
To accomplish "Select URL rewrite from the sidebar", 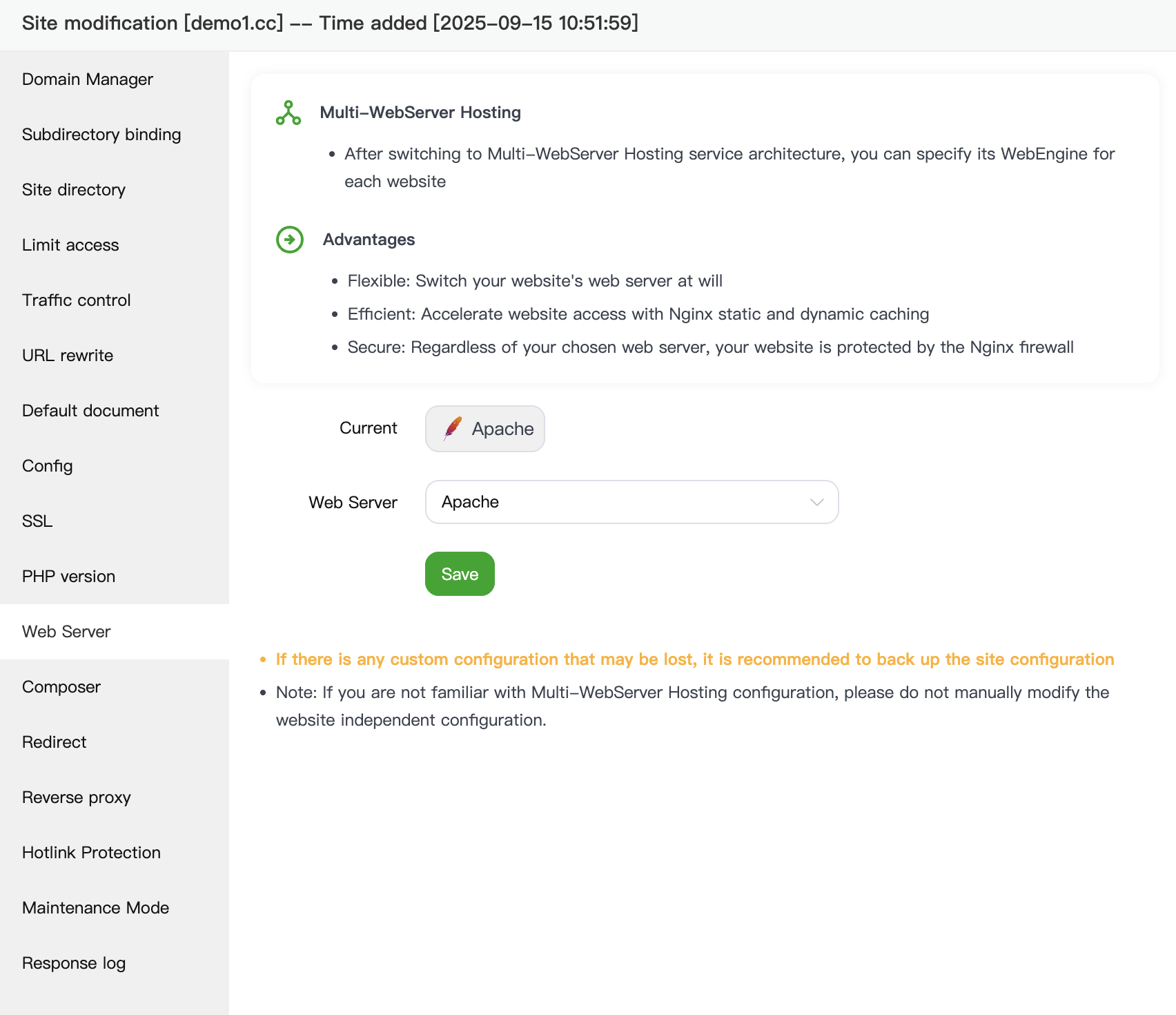I will (67, 355).
